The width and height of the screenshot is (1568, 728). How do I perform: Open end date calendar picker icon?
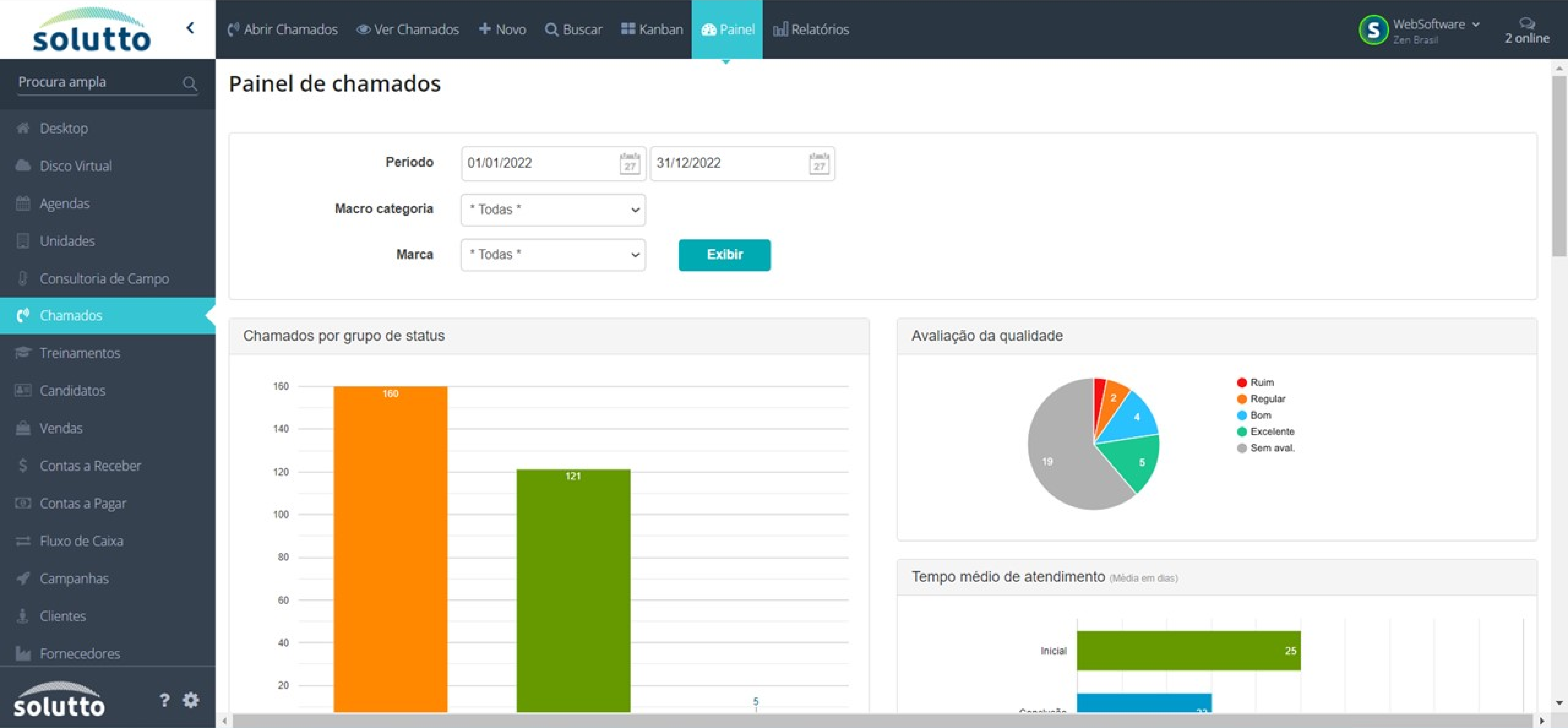[x=819, y=163]
